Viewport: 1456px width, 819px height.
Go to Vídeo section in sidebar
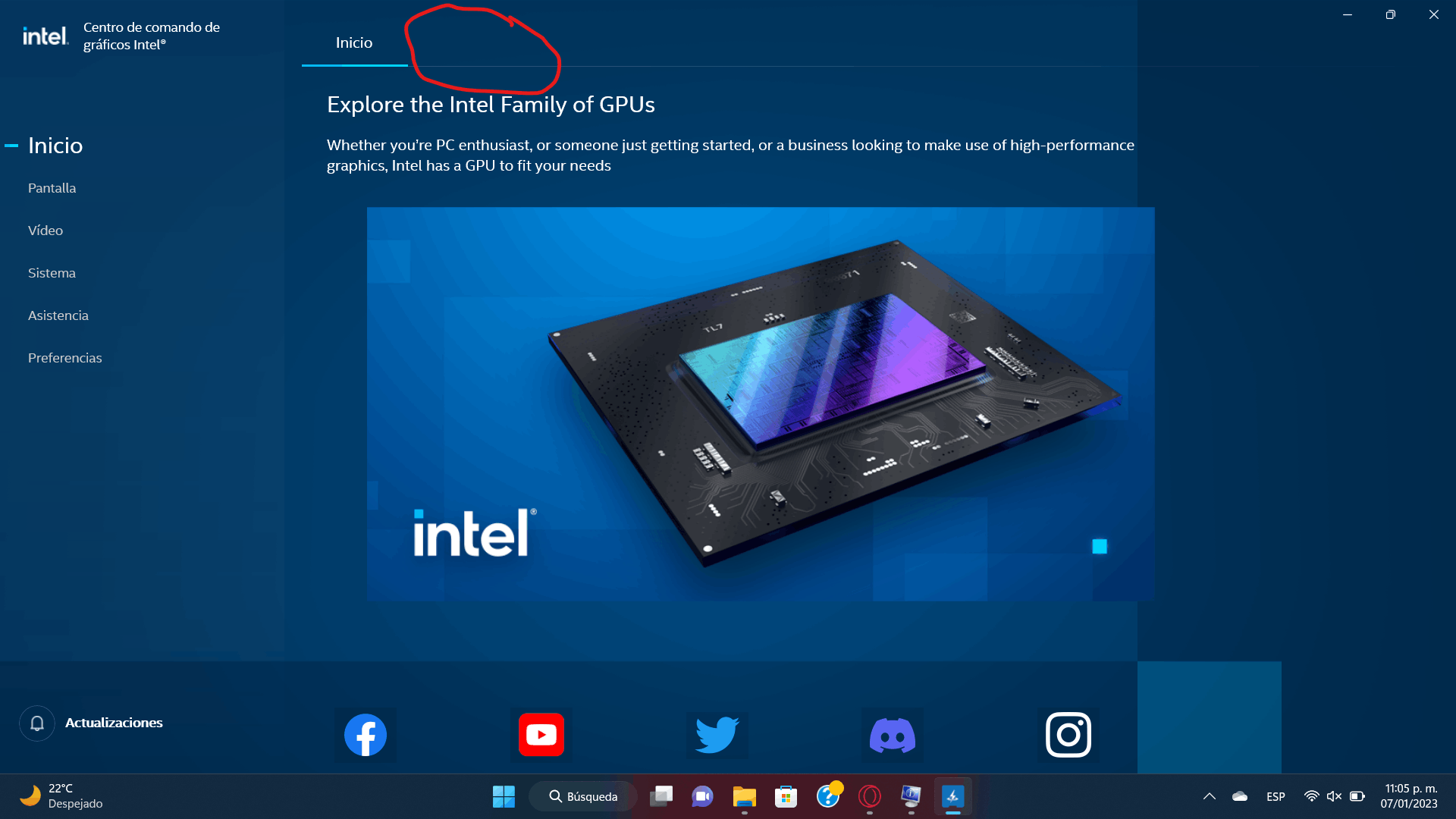[45, 231]
